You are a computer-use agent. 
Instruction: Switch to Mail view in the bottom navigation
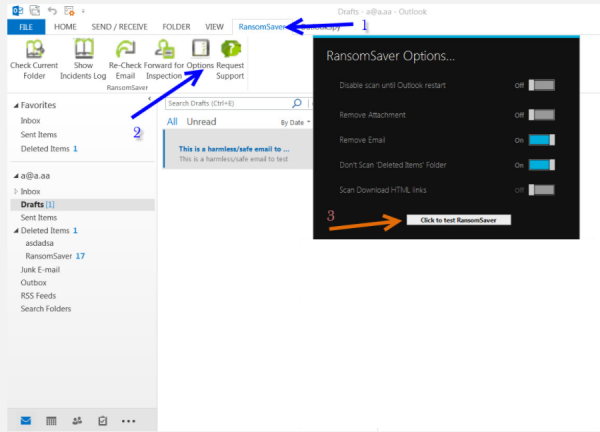[26, 421]
